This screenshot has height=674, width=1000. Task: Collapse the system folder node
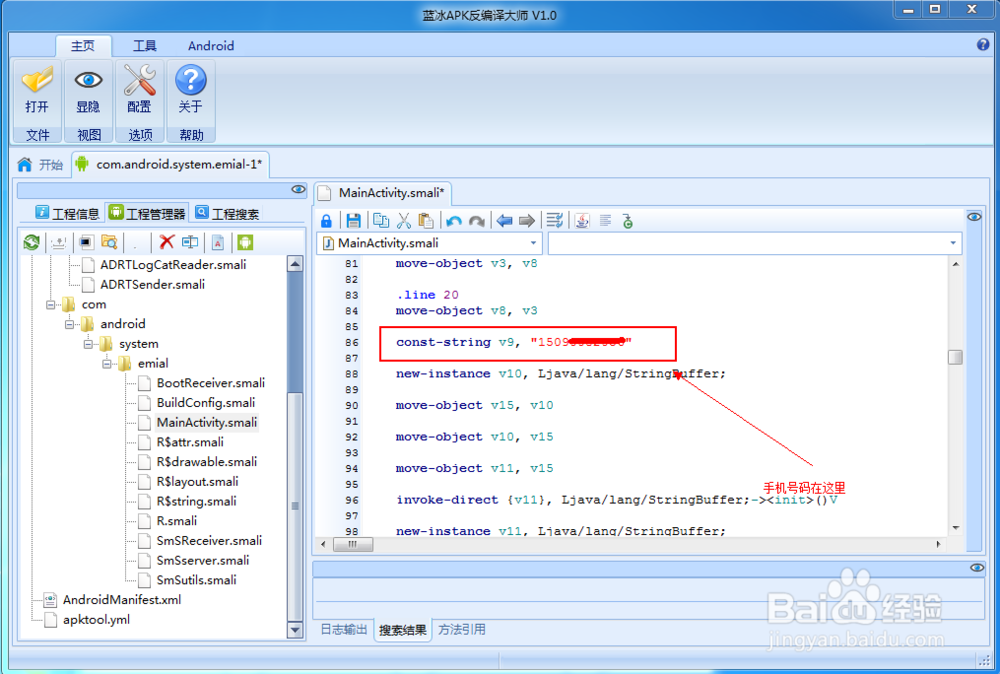tap(89, 344)
